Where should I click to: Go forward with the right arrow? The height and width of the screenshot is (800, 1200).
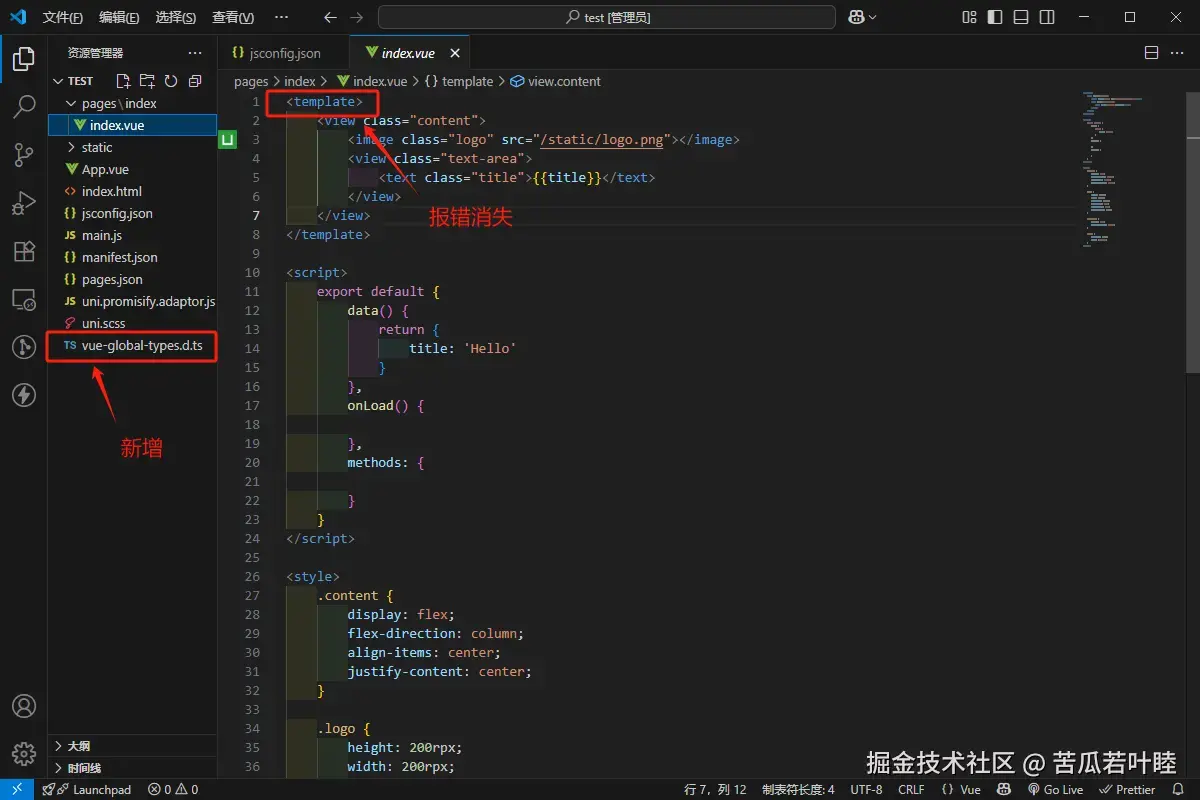tap(357, 17)
